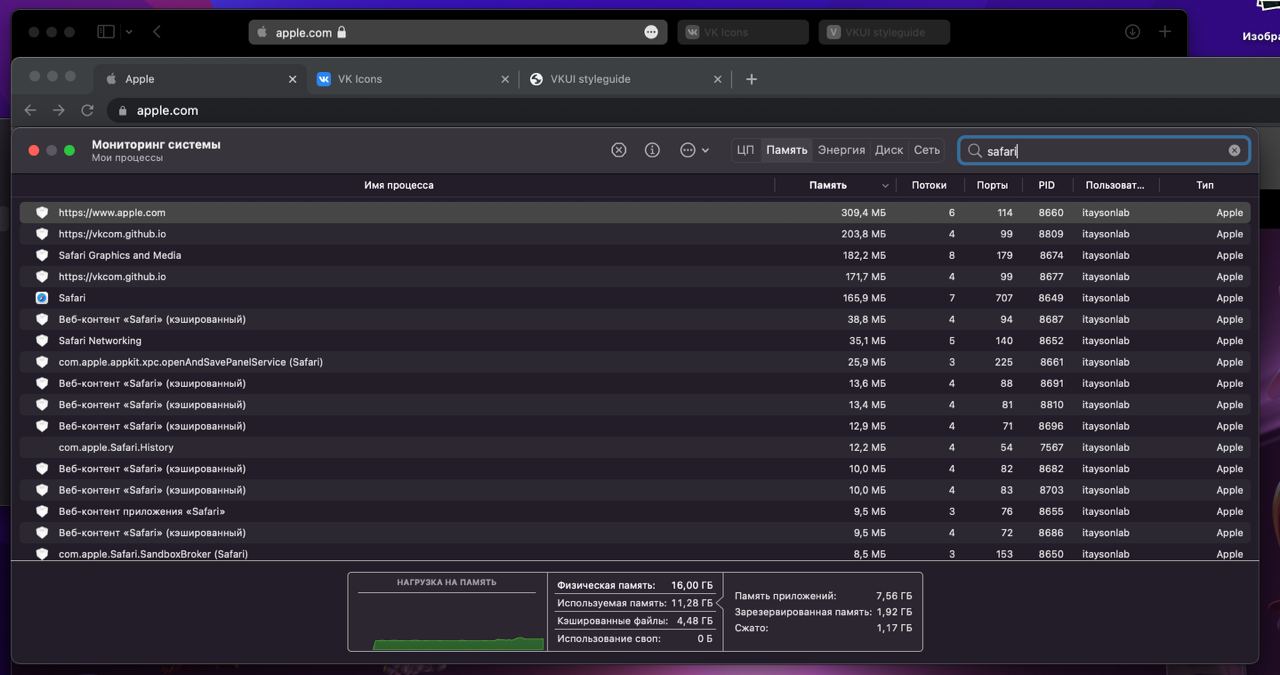Viewport: 1280px width, 675px height.
Task: Focus the safari search field in Мониторинг системы
Action: pyautogui.click(x=1104, y=151)
